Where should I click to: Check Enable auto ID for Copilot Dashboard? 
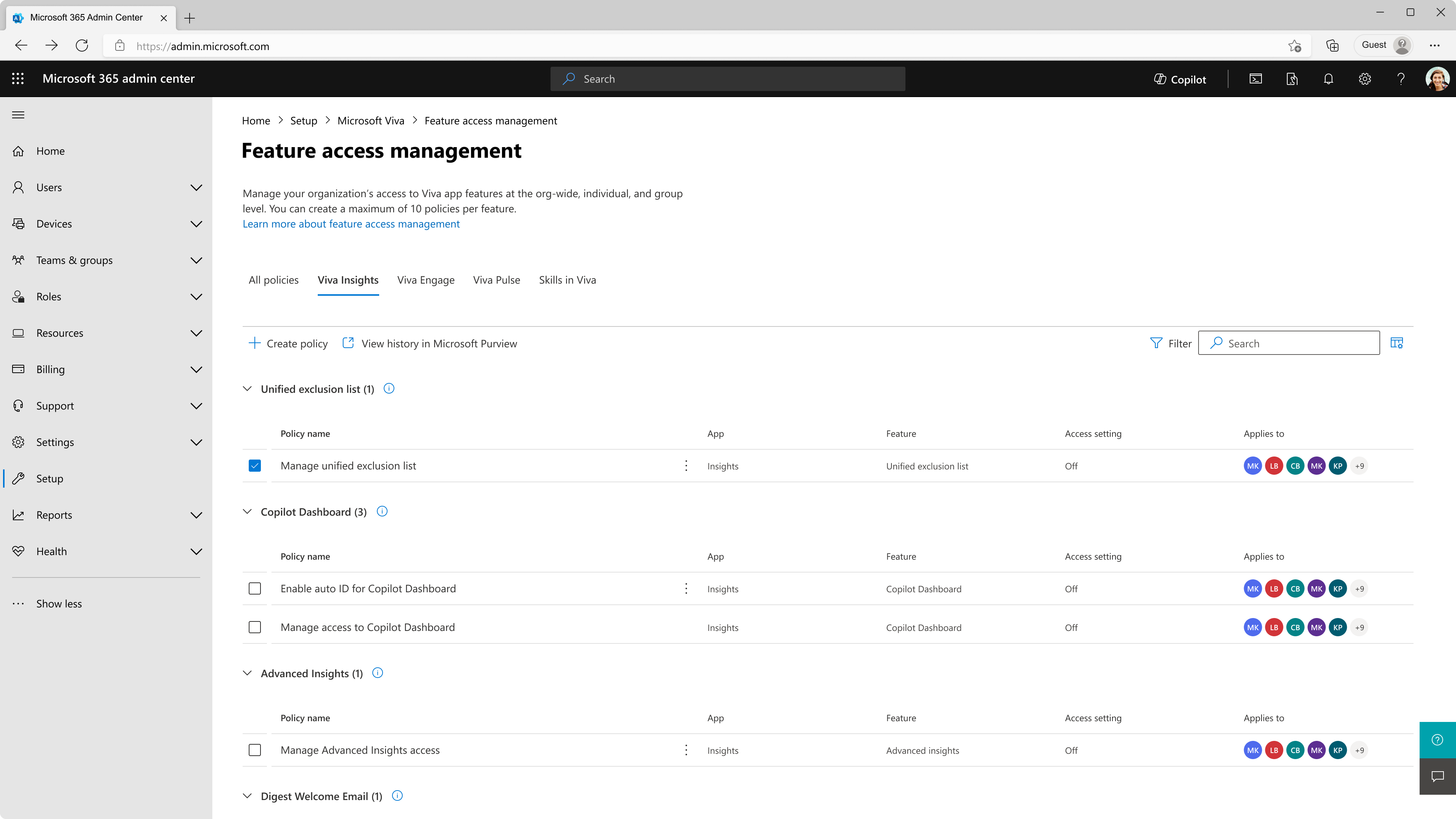[x=255, y=588]
